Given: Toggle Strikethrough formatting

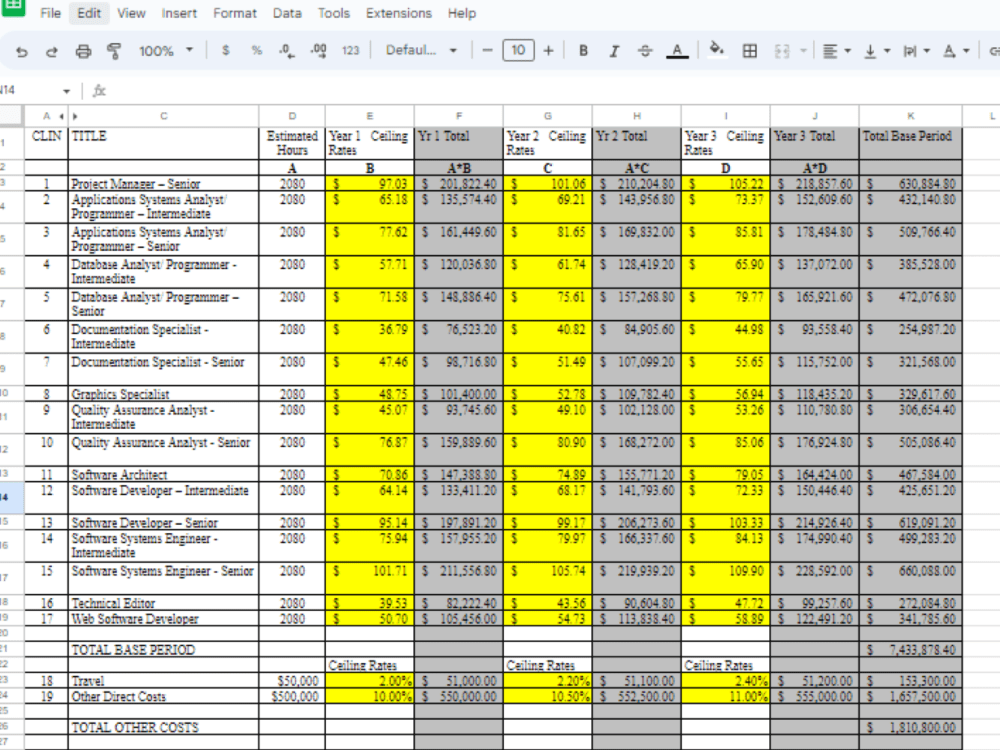Looking at the screenshot, I should 645,51.
